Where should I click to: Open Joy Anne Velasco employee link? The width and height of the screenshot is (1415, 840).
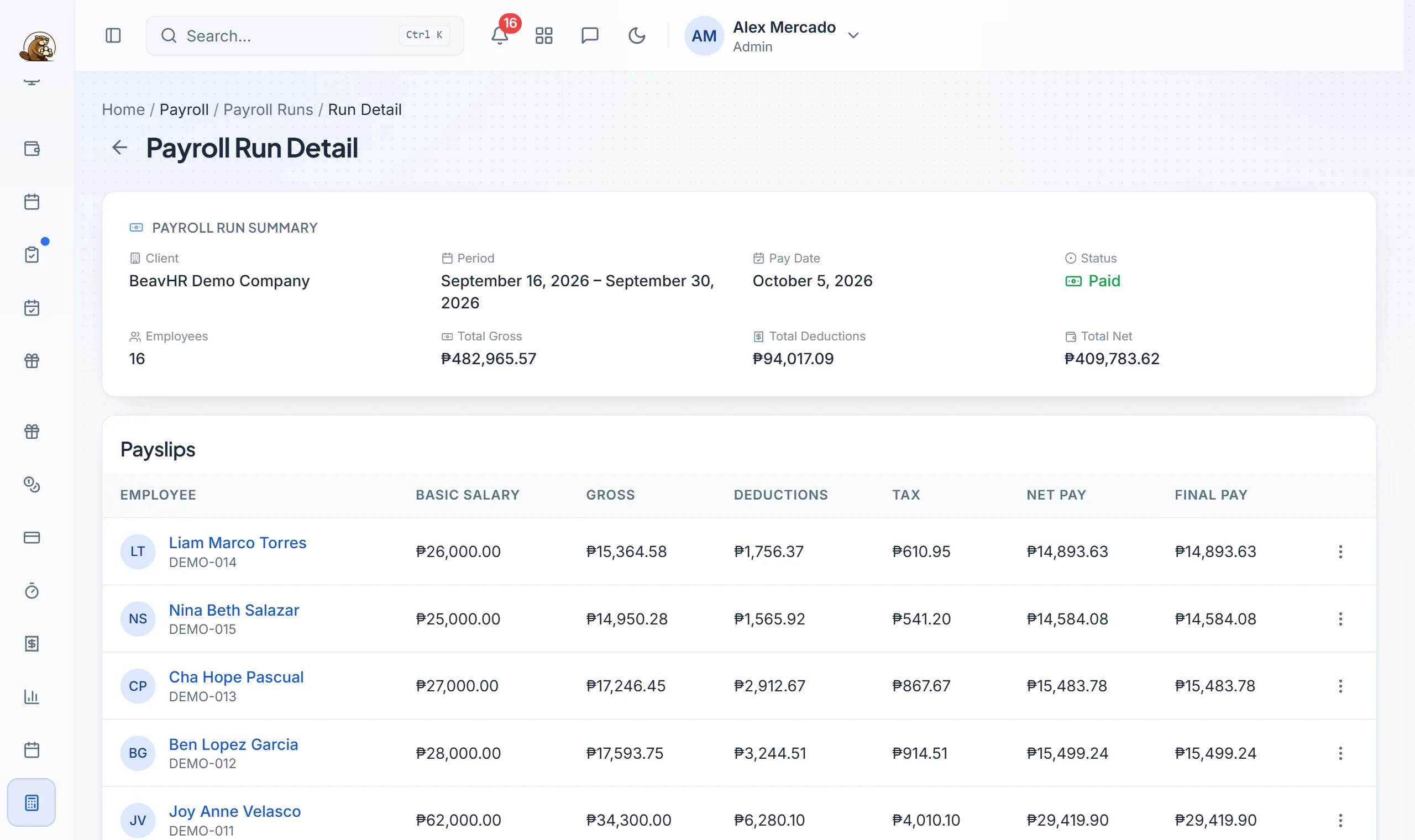pos(235,811)
